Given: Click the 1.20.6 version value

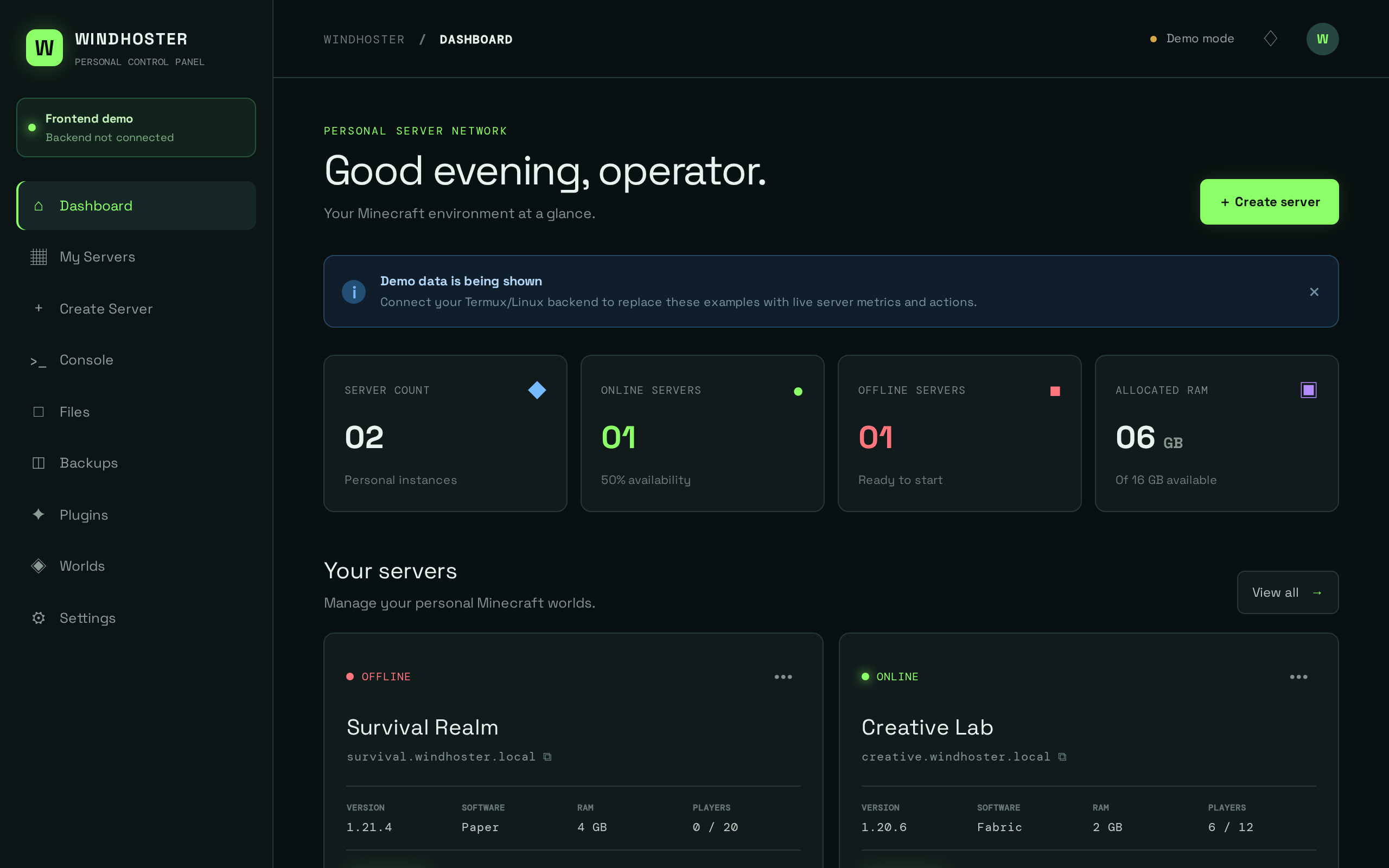Looking at the screenshot, I should [x=884, y=827].
